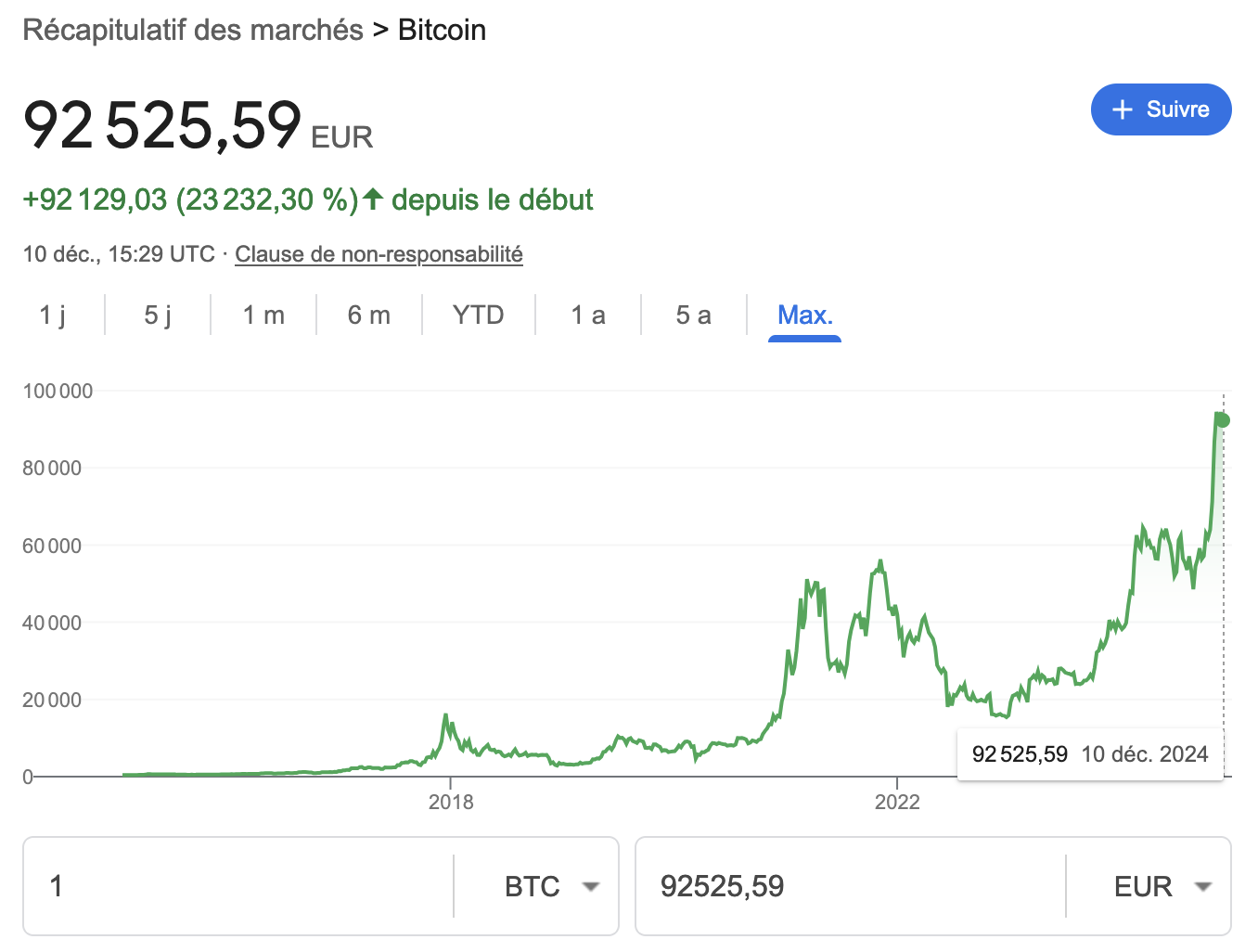Select the 1 m time range
The height and width of the screenshot is (952, 1258).
[x=263, y=315]
